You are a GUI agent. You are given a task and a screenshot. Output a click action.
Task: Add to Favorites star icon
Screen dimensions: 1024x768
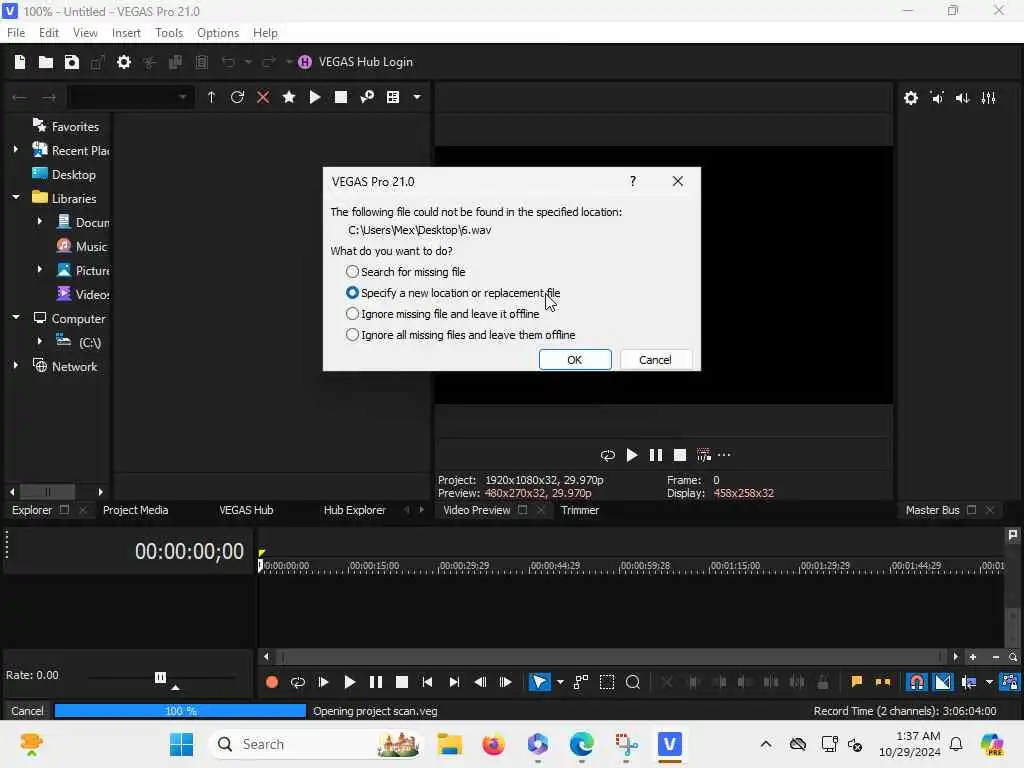pyautogui.click(x=289, y=97)
